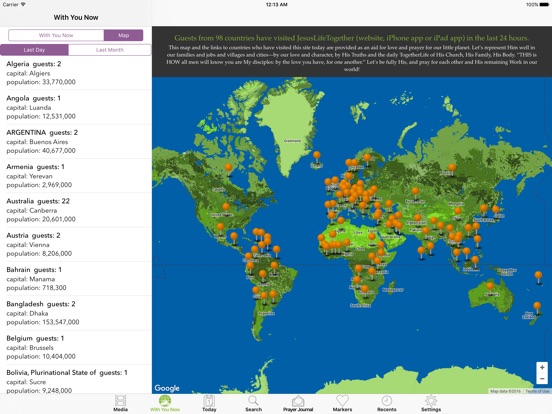The image size is (552, 414).
Task: Click the Greenland label on the map
Action: point(292,141)
